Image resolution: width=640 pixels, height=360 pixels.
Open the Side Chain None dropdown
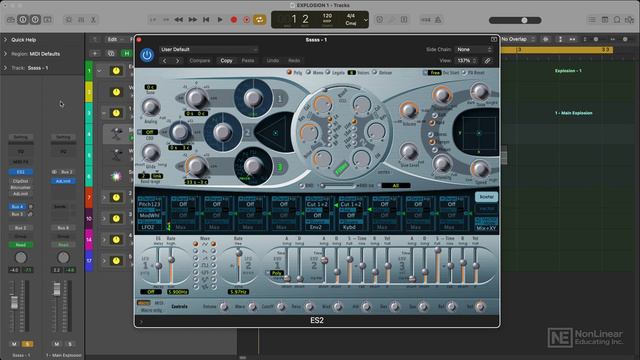473,49
